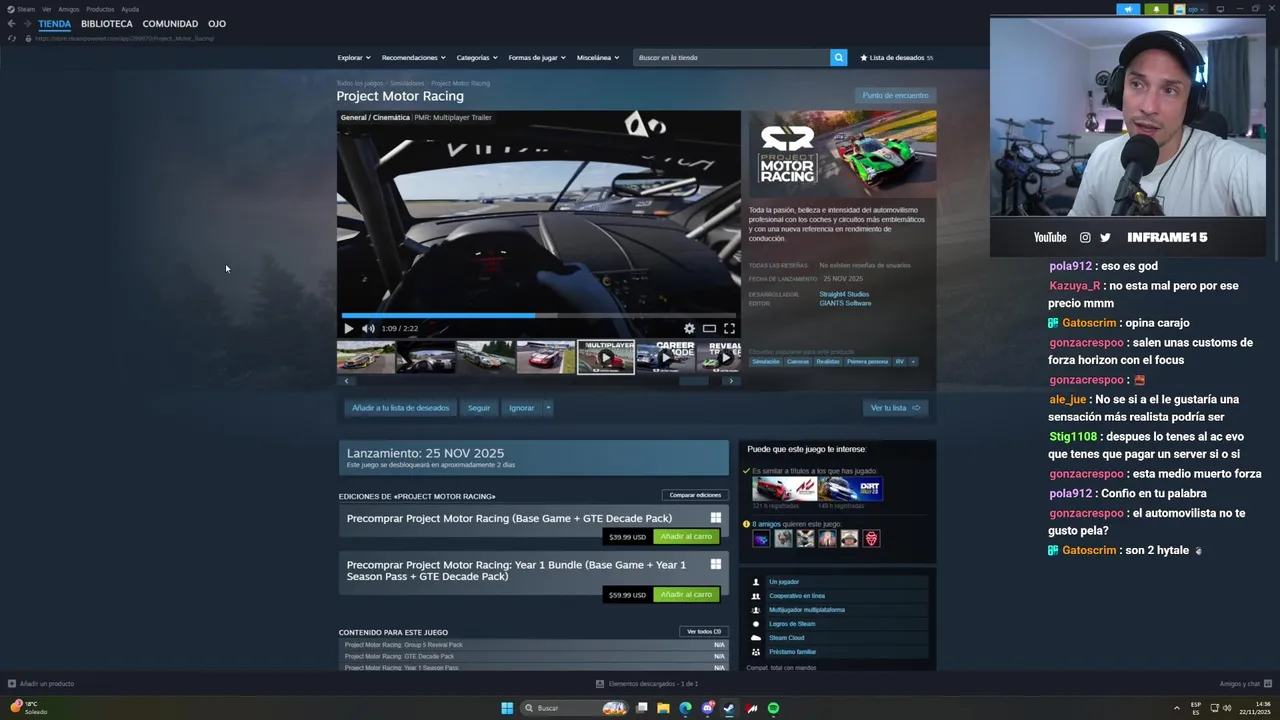This screenshot has height=720, width=1280.
Task: Open the first screenshot thumbnail
Action: pyautogui.click(x=366, y=357)
